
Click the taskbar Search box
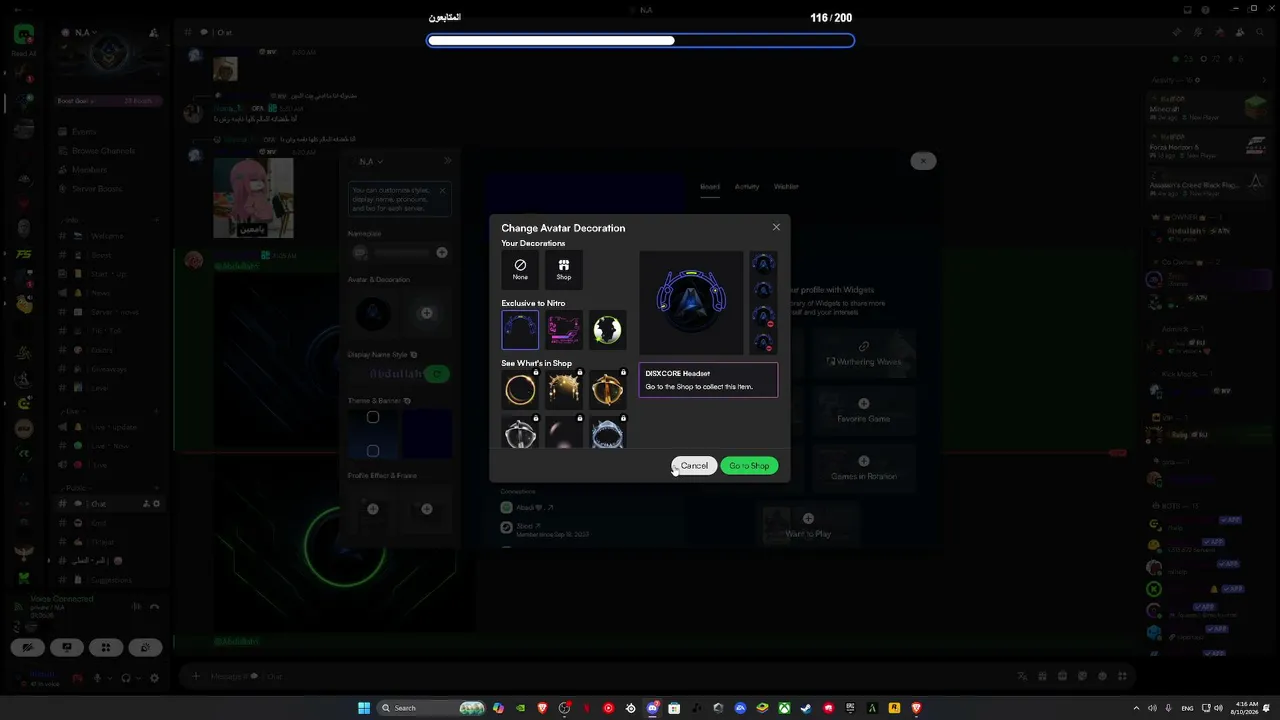click(x=431, y=708)
